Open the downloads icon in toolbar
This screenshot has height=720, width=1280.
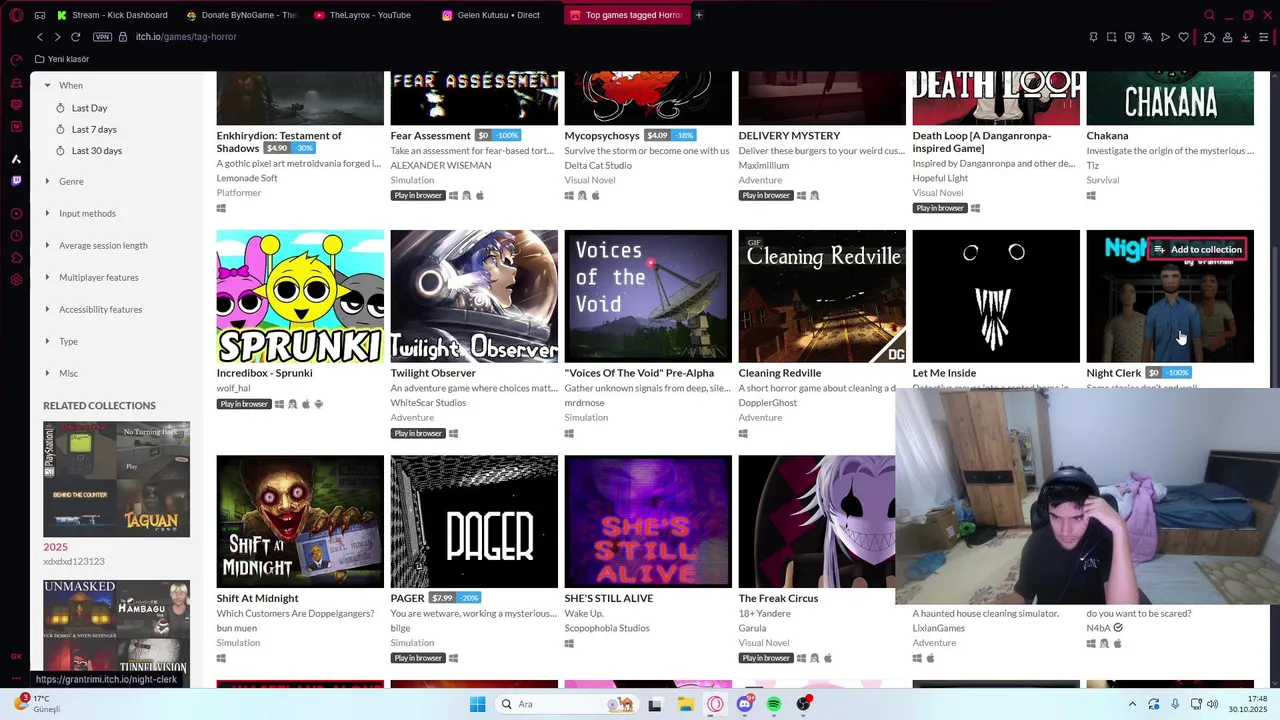(x=1245, y=37)
